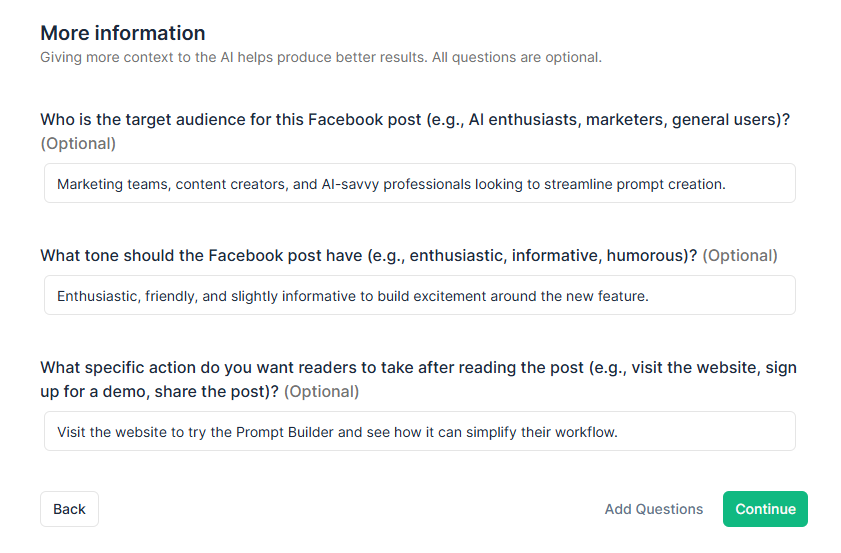Click the (Optional) tag after 'share the post)?'
This screenshot has width=841, height=553.
321,392
